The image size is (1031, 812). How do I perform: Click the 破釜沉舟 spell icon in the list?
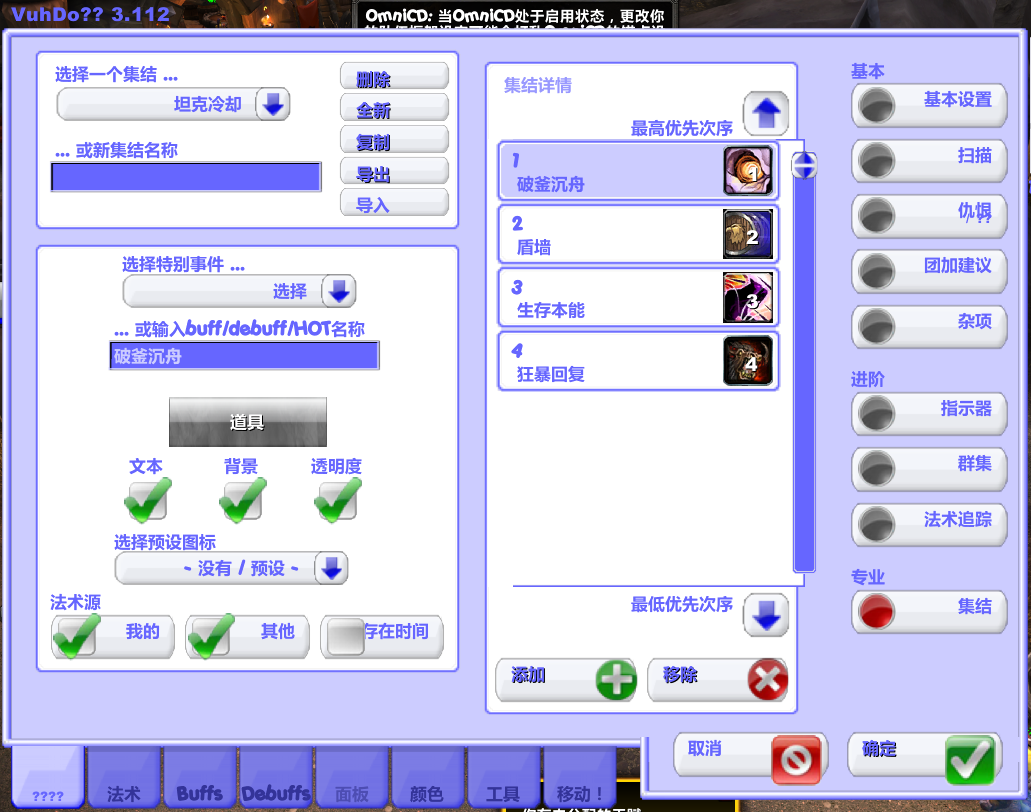pyautogui.click(x=747, y=170)
